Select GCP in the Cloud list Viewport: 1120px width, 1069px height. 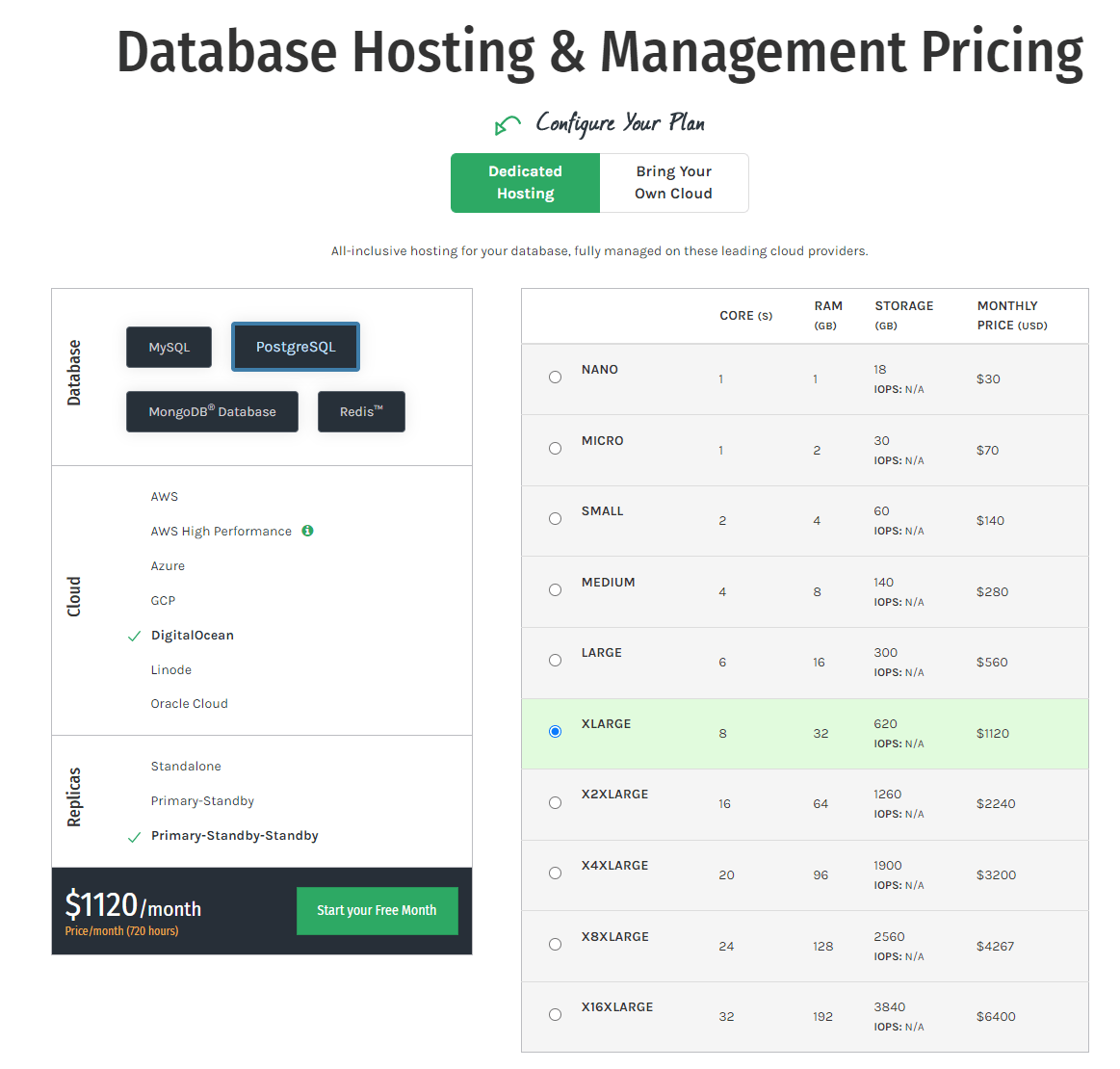point(163,600)
